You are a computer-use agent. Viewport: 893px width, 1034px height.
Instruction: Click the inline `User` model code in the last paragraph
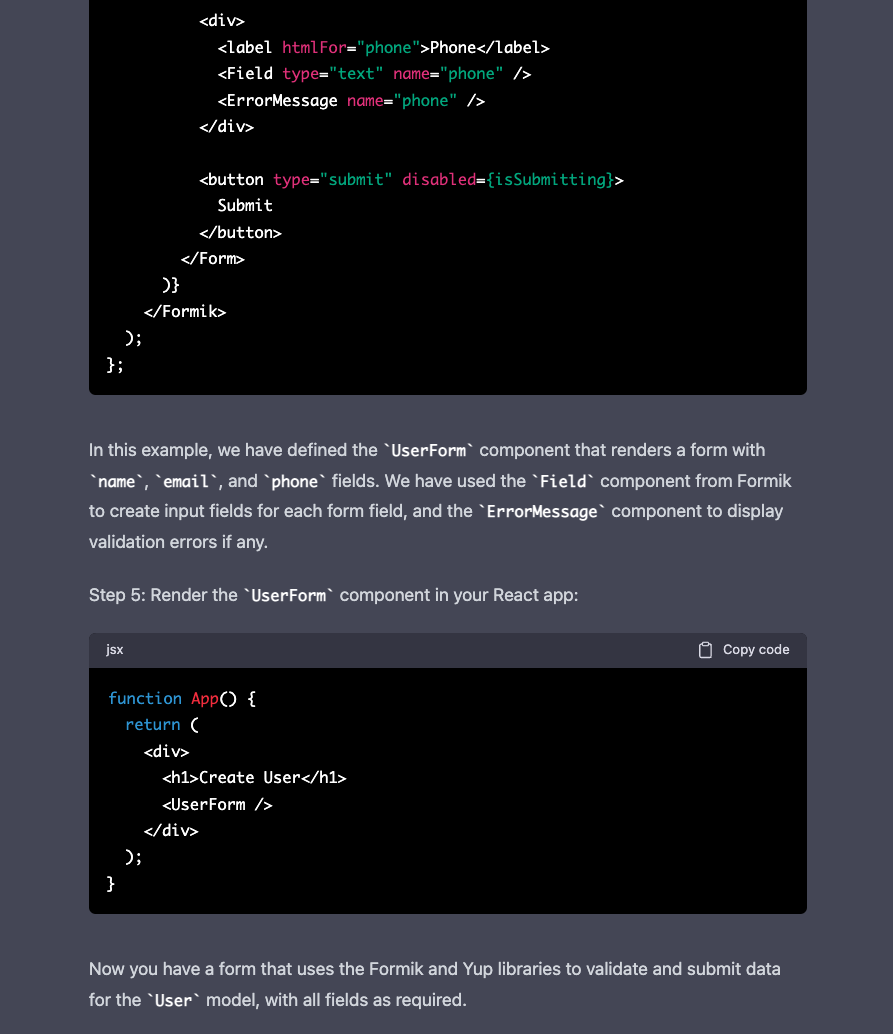tap(173, 1000)
